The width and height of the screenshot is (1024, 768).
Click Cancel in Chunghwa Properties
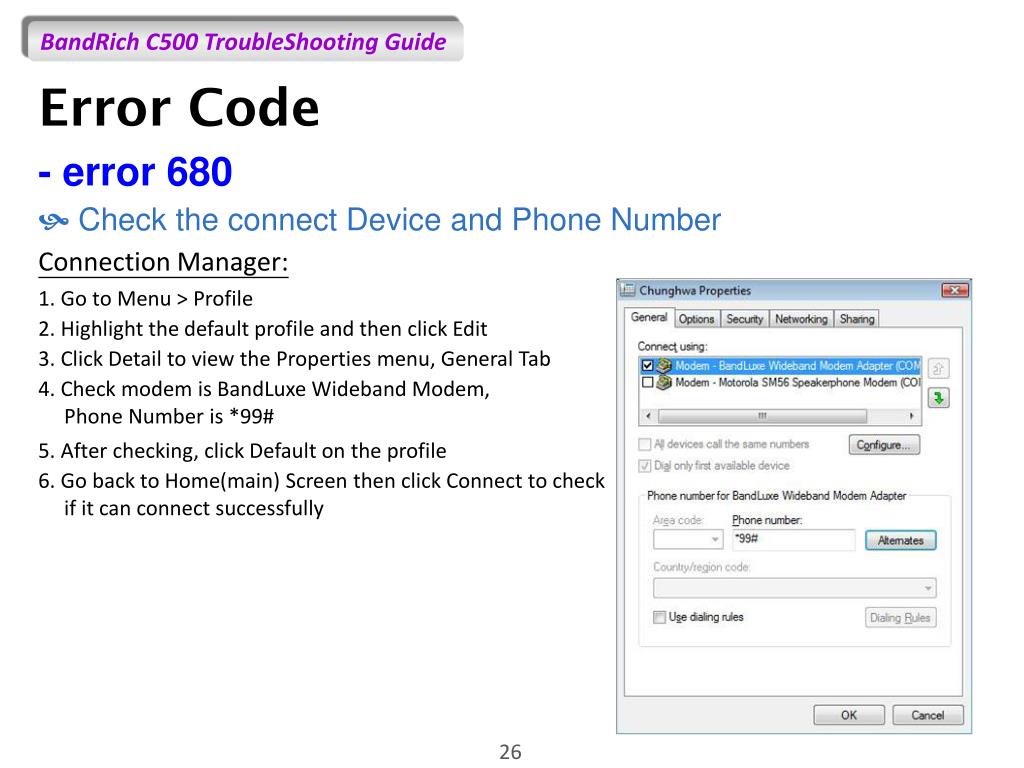coord(927,715)
